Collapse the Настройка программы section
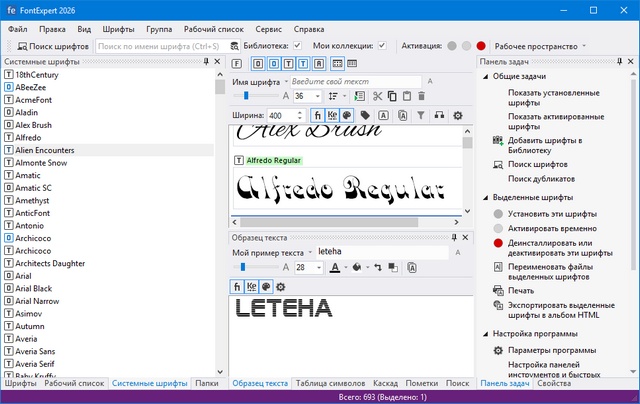The image size is (640, 404). 486,334
